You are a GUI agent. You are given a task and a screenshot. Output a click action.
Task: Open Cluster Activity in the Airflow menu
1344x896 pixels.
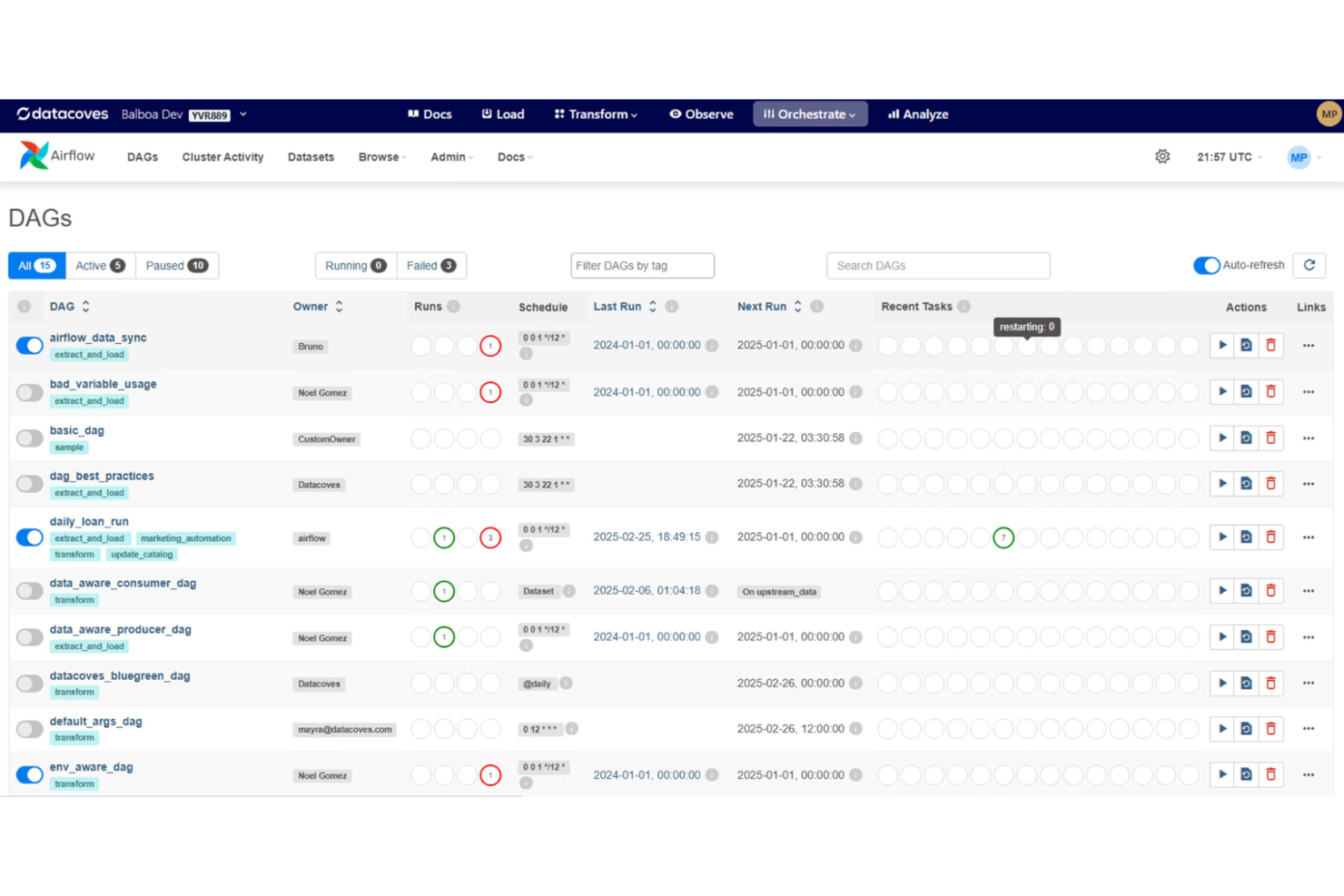coord(222,157)
